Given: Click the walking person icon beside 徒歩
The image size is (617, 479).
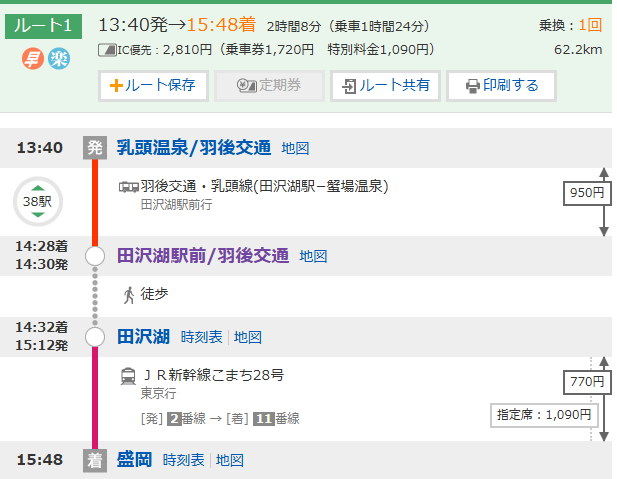Looking at the screenshot, I should [129, 295].
